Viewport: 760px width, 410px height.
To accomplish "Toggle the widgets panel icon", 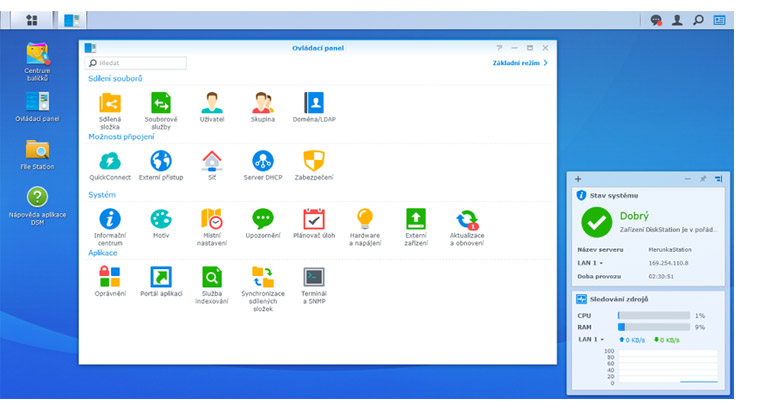I will pyautogui.click(x=719, y=20).
